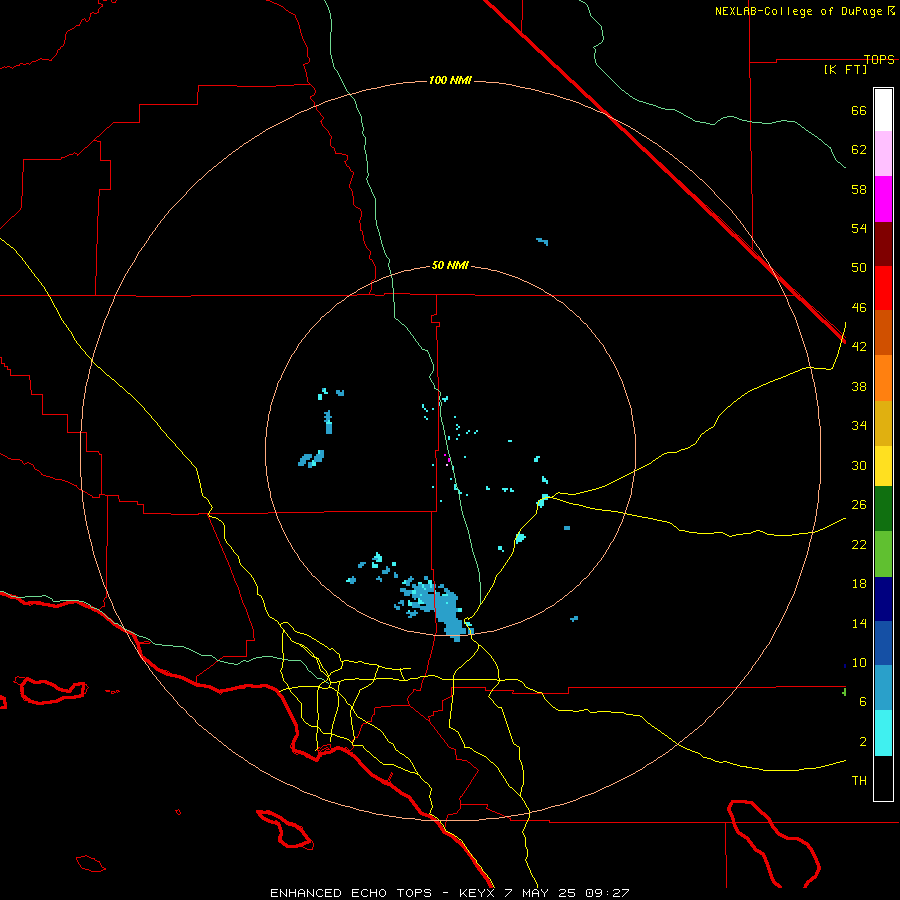Click the medium blue legend swatch

883,643
